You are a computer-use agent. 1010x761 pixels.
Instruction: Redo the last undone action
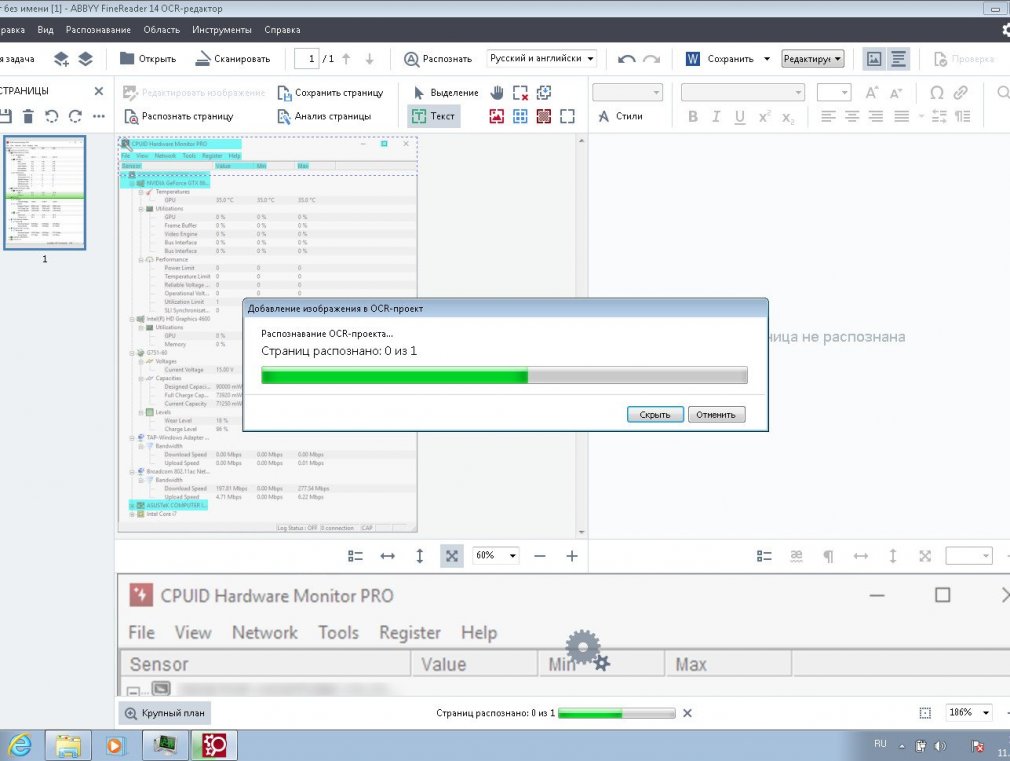pos(651,59)
